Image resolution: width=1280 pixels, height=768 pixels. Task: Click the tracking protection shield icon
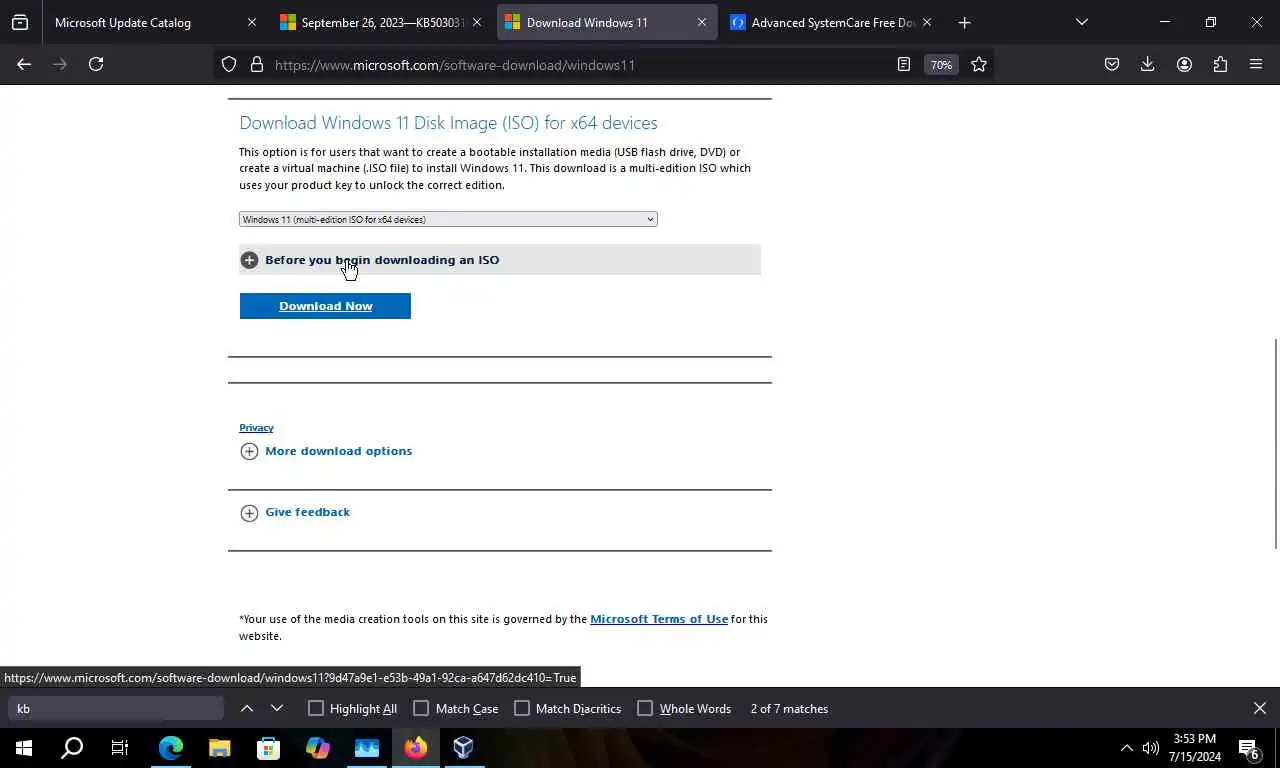[229, 64]
